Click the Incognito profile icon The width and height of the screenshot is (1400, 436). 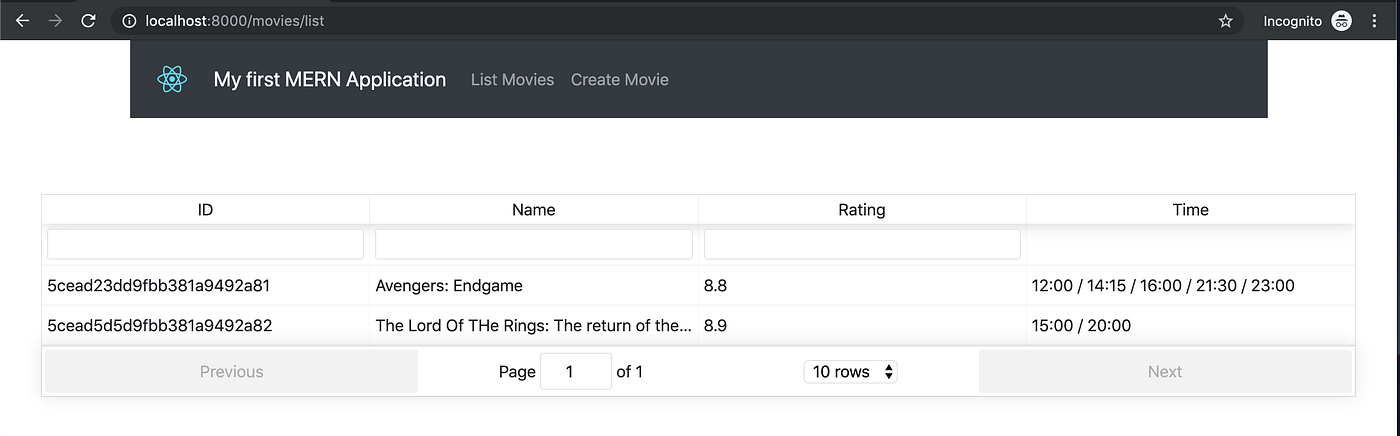click(x=1341, y=21)
